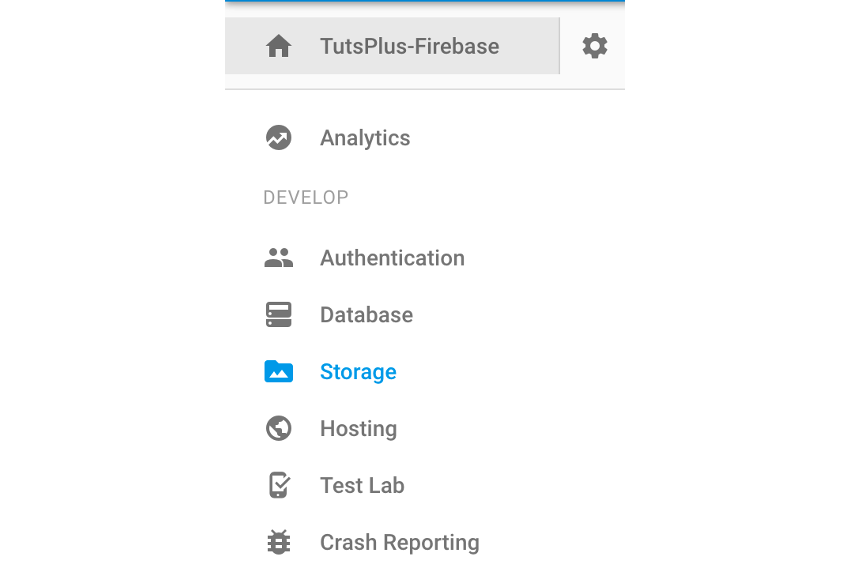Viewport: 850px width, 583px height.
Task: Open the Hosting section
Action: coord(358,428)
